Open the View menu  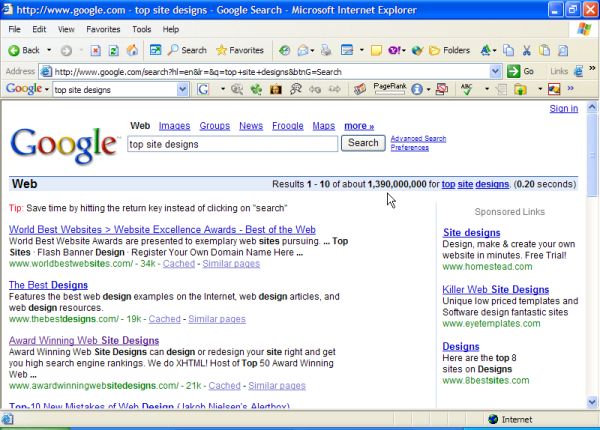pyautogui.click(x=66, y=29)
